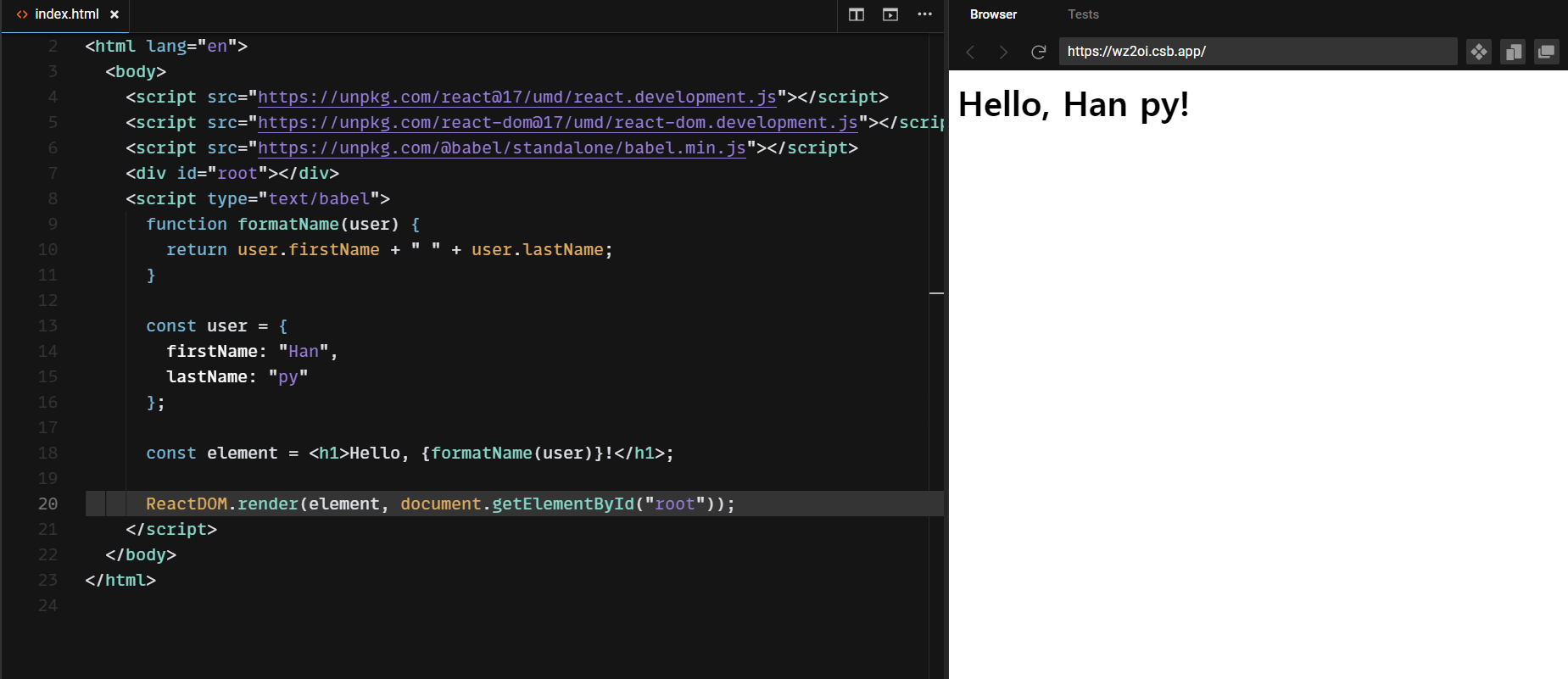This screenshot has width=1568, height=679.
Task: Click line number 20 in the gutter
Action: [47, 504]
